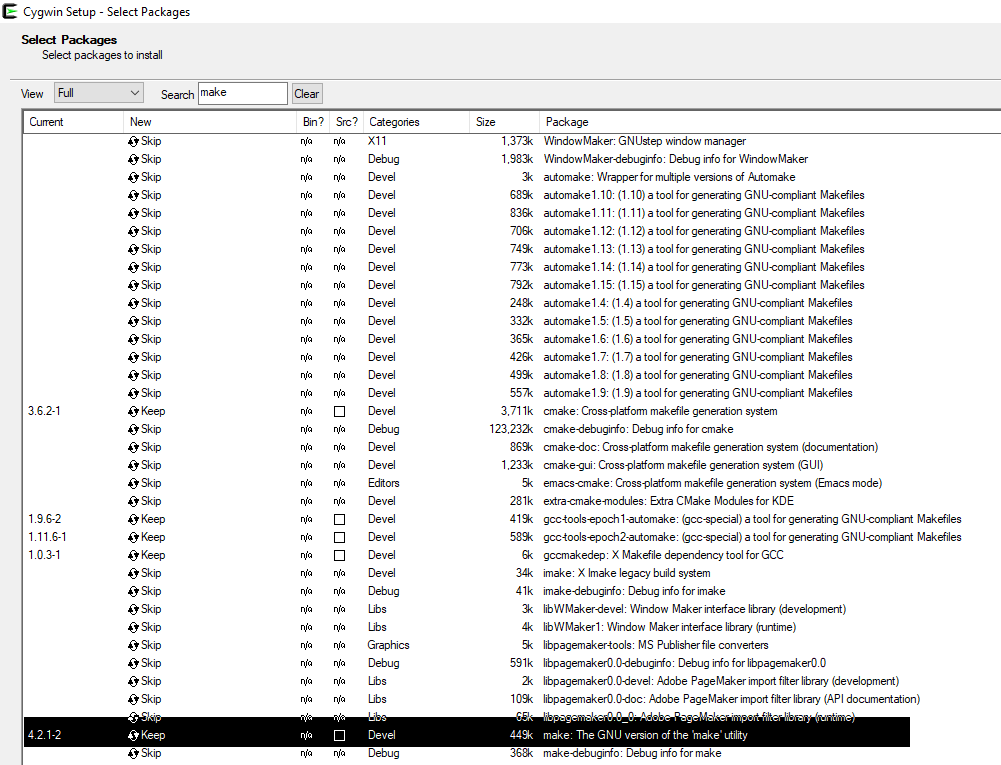Click the cycle icon for WindowMaker package
The height and width of the screenshot is (765, 1001).
(x=133, y=141)
